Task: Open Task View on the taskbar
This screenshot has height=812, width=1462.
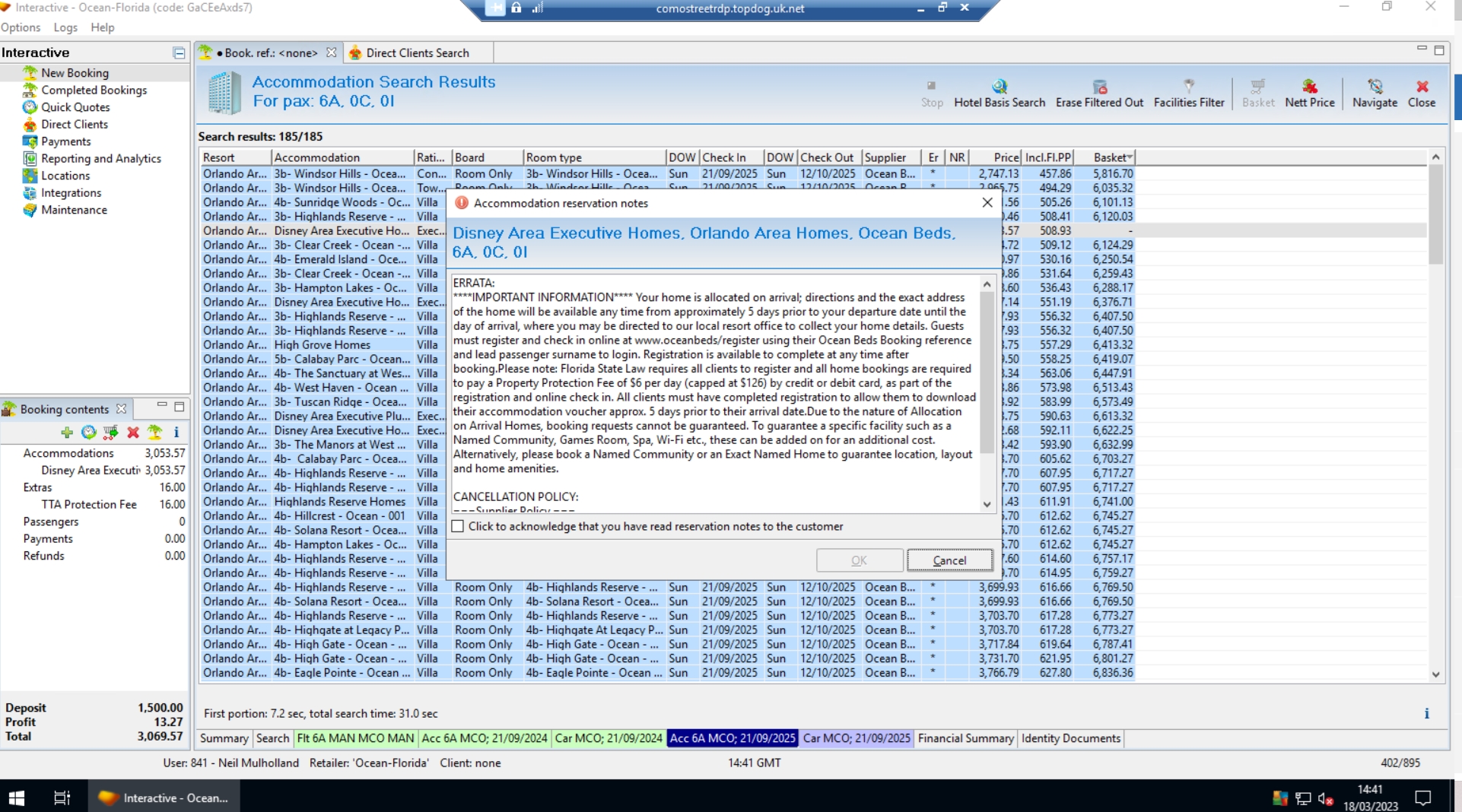Action: click(x=62, y=798)
